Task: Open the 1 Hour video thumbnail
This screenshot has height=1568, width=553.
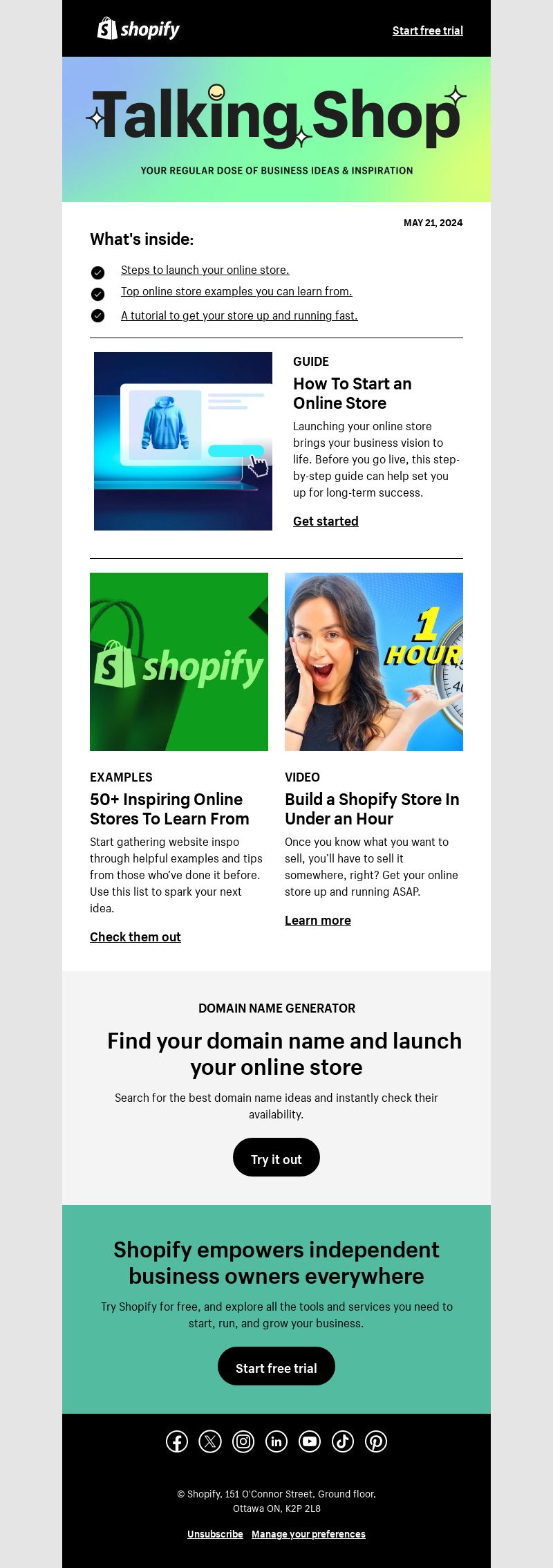Action: point(374,662)
